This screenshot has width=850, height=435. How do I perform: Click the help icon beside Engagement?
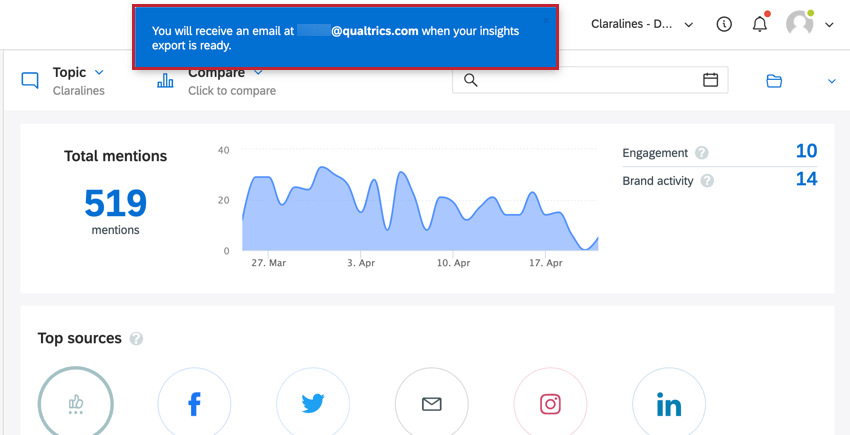pos(701,153)
